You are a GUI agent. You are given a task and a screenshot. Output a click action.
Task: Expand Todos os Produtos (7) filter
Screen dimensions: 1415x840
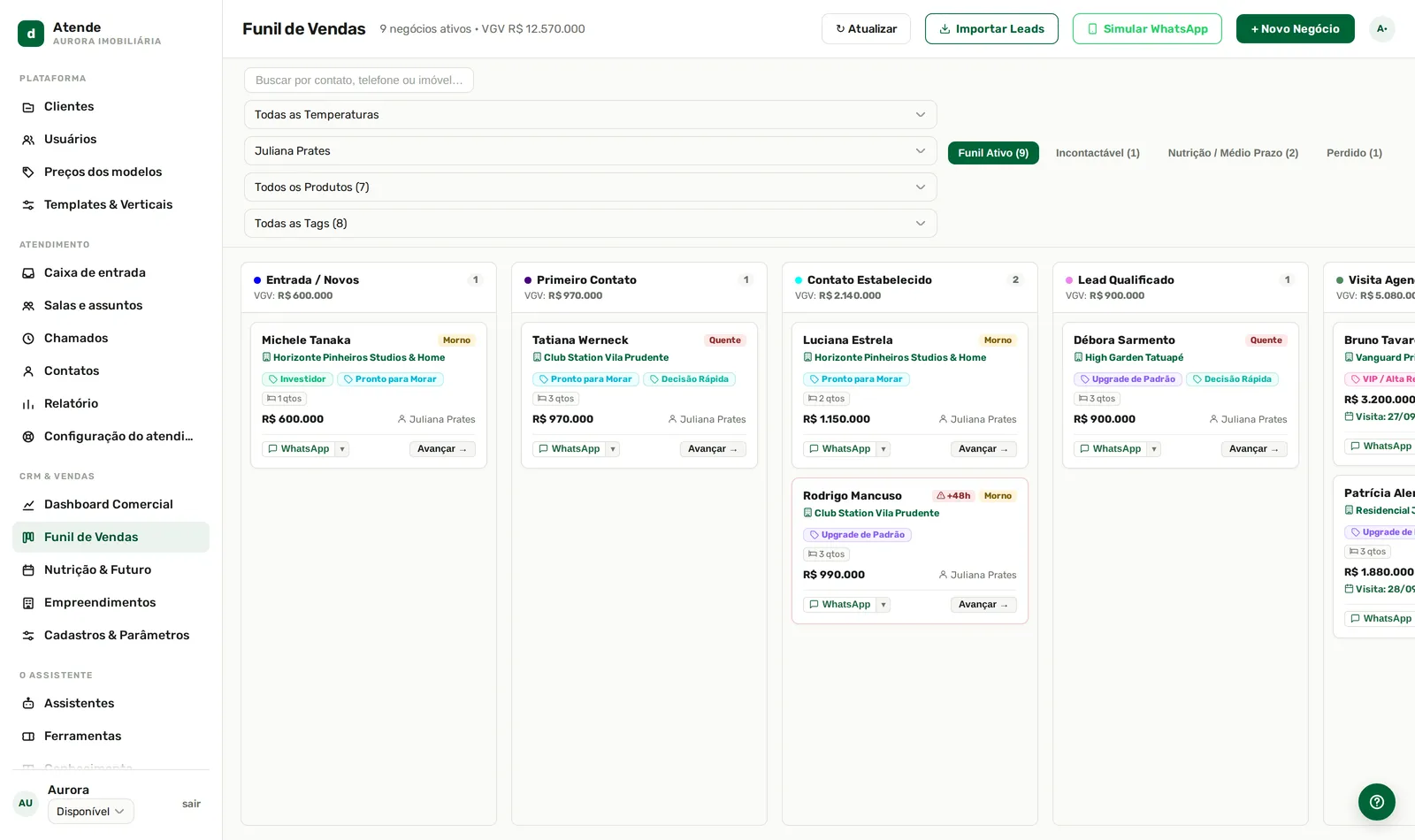pyautogui.click(x=590, y=187)
